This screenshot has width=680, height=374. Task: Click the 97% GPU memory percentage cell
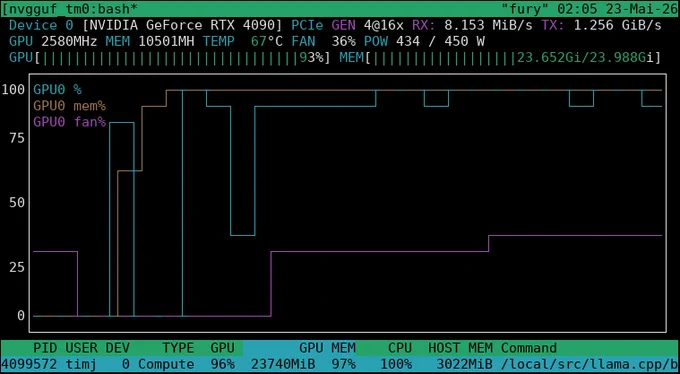[x=343, y=364]
